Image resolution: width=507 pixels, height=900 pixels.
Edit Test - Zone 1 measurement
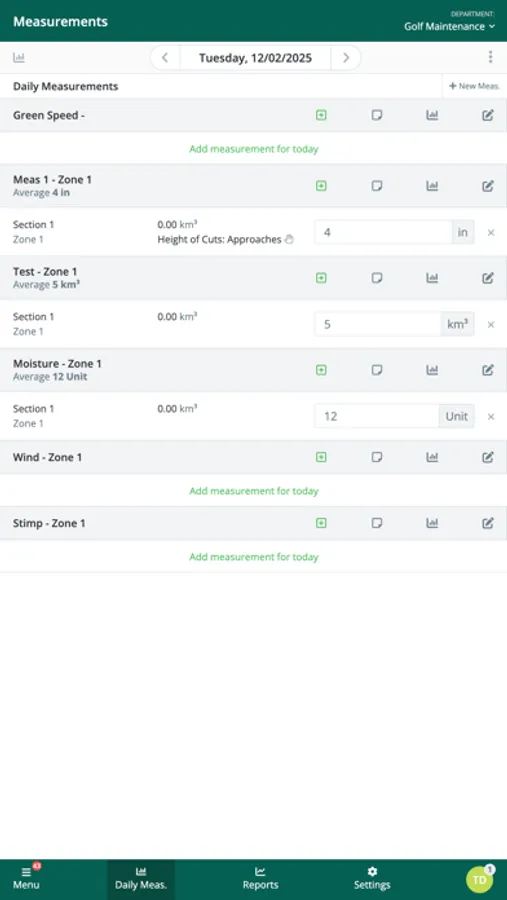[487, 278]
